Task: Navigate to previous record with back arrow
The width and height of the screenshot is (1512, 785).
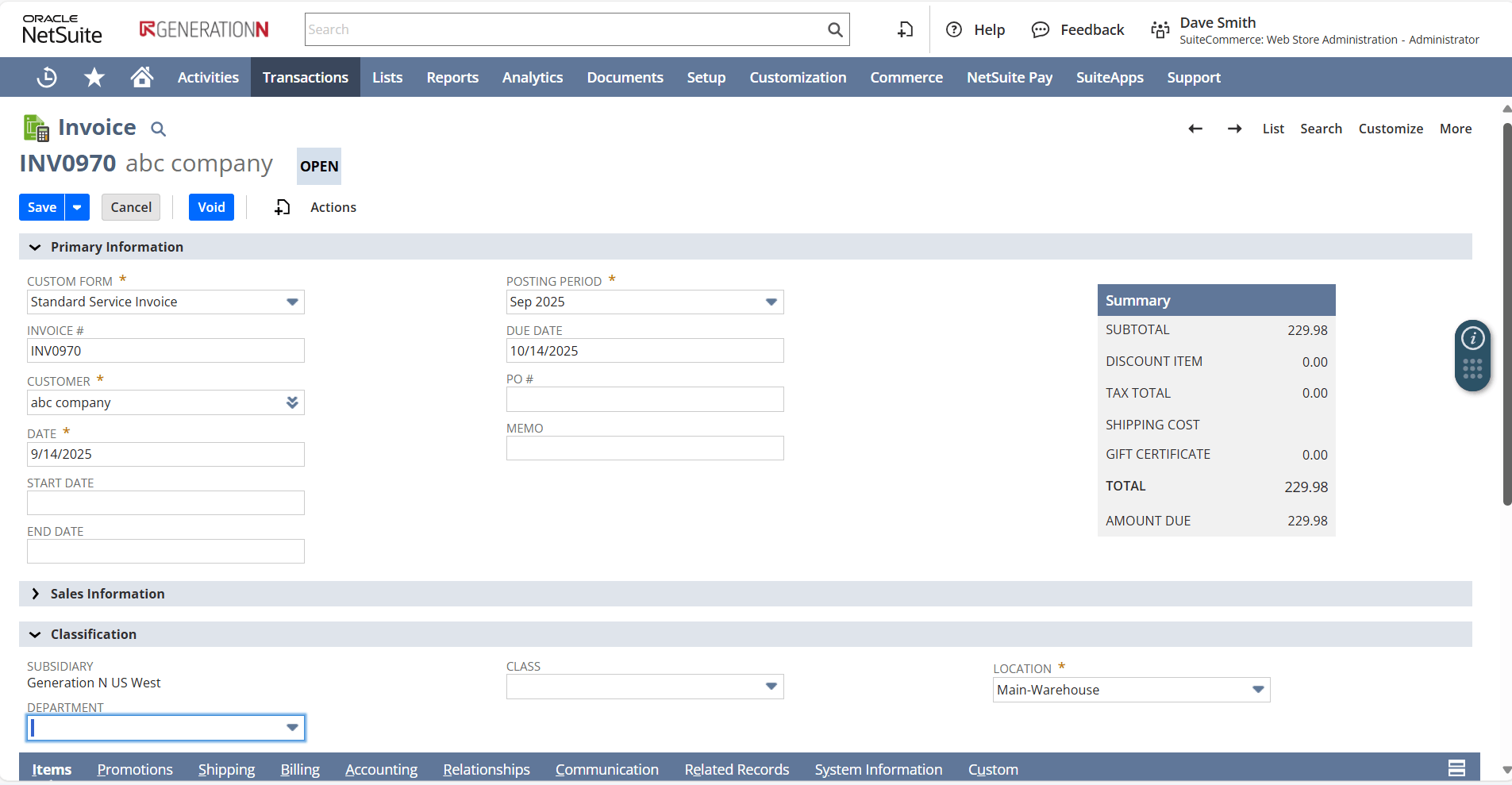Action: (1195, 128)
